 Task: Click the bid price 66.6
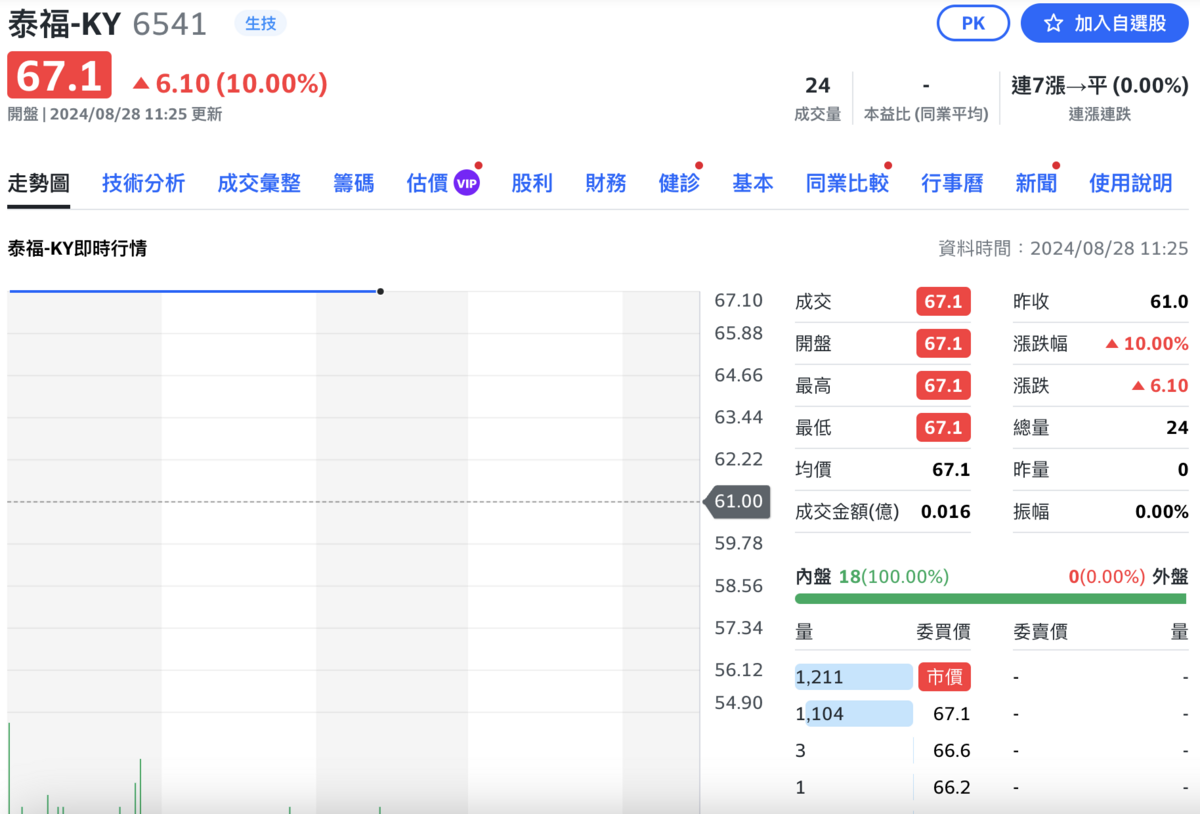(951, 751)
